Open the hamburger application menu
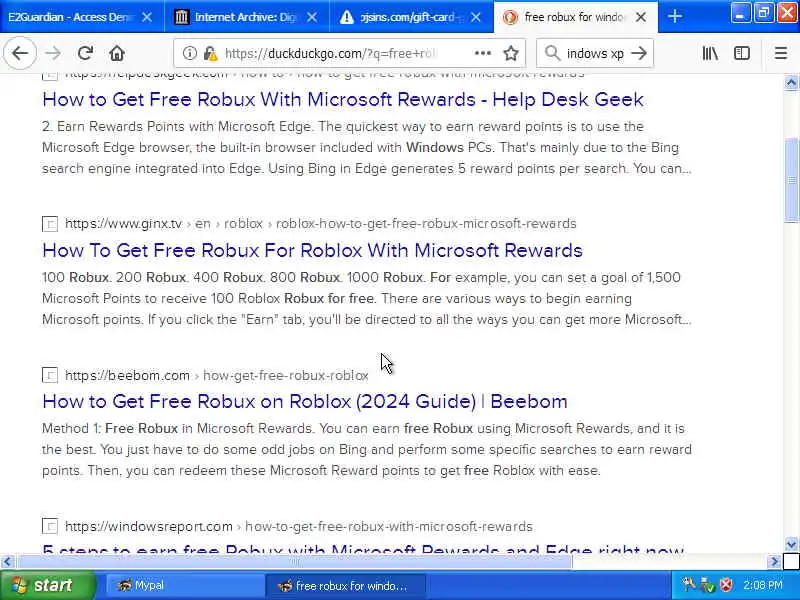Image resolution: width=800 pixels, height=600 pixels. (781, 53)
